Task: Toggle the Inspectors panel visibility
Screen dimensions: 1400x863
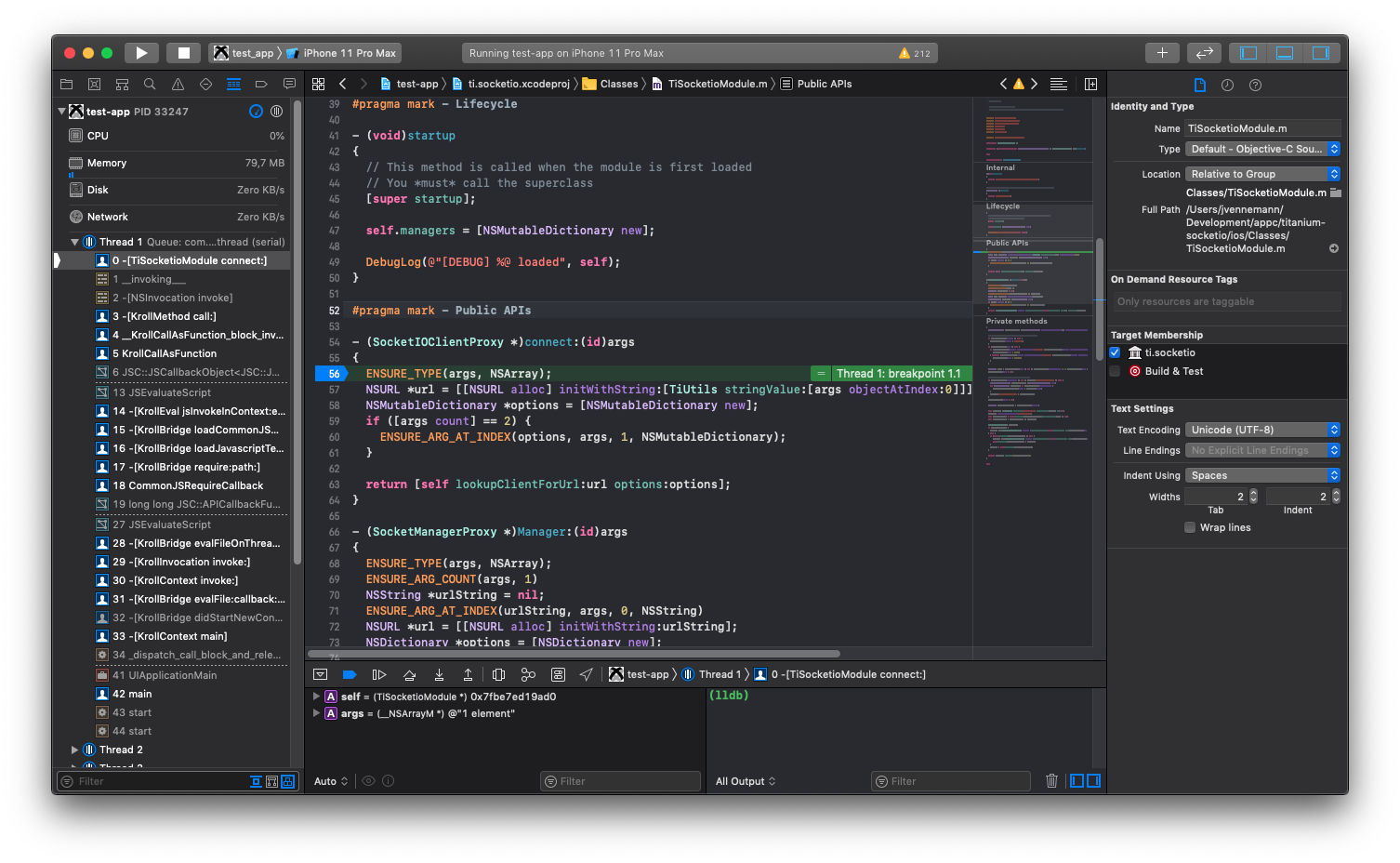Action: coord(1320,53)
